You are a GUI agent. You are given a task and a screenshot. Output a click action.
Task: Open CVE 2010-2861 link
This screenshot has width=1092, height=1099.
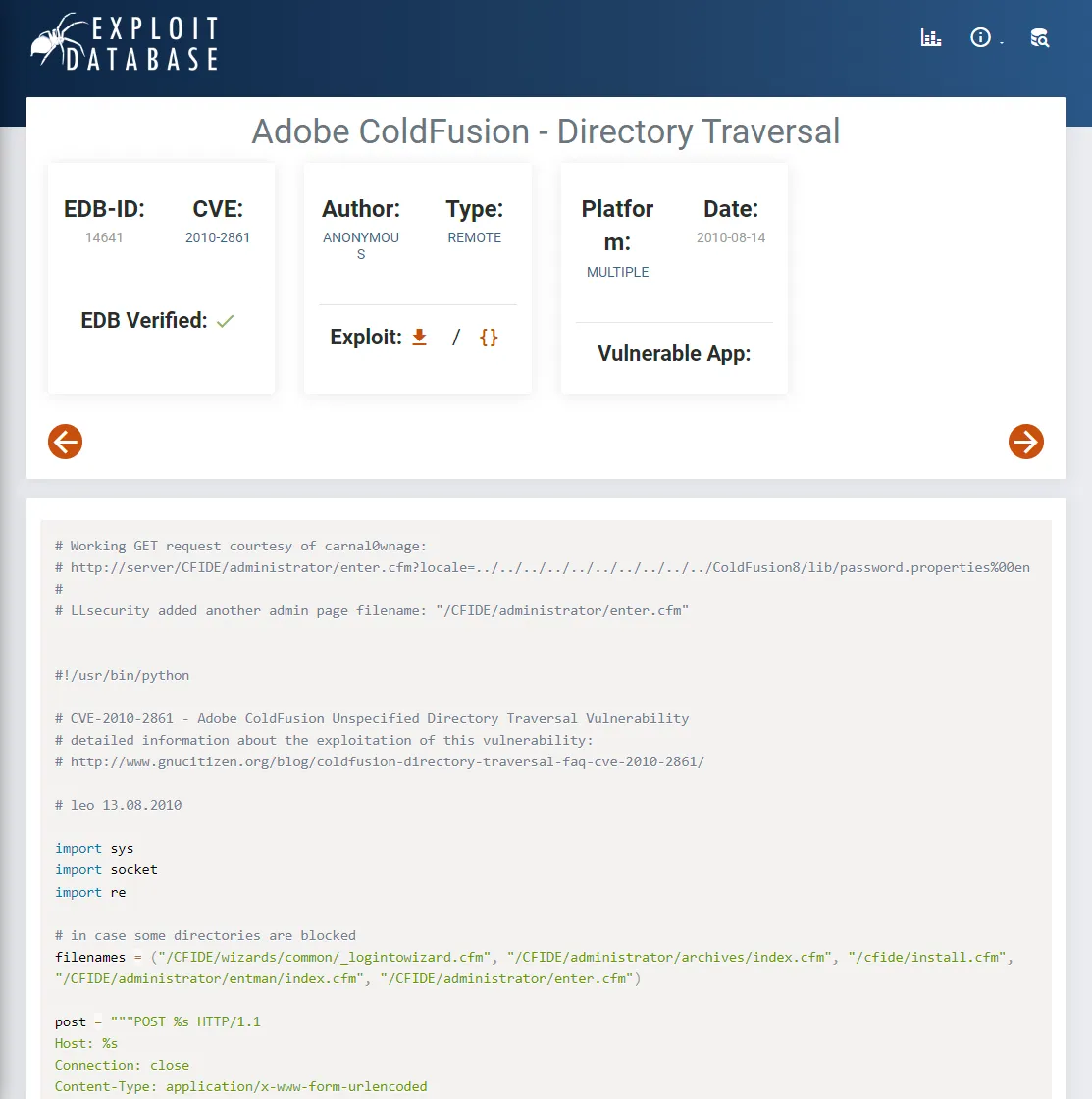click(217, 237)
